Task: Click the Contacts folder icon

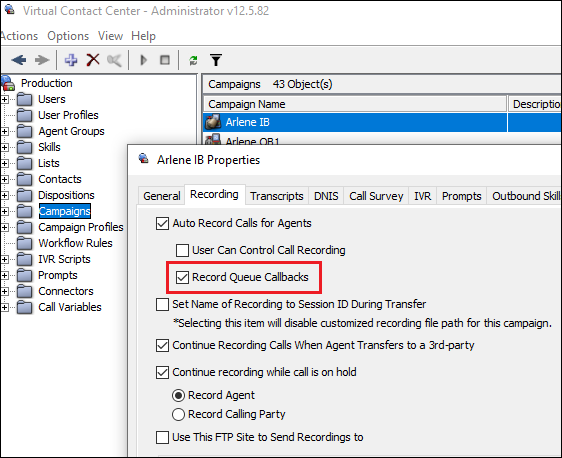Action: pos(24,179)
